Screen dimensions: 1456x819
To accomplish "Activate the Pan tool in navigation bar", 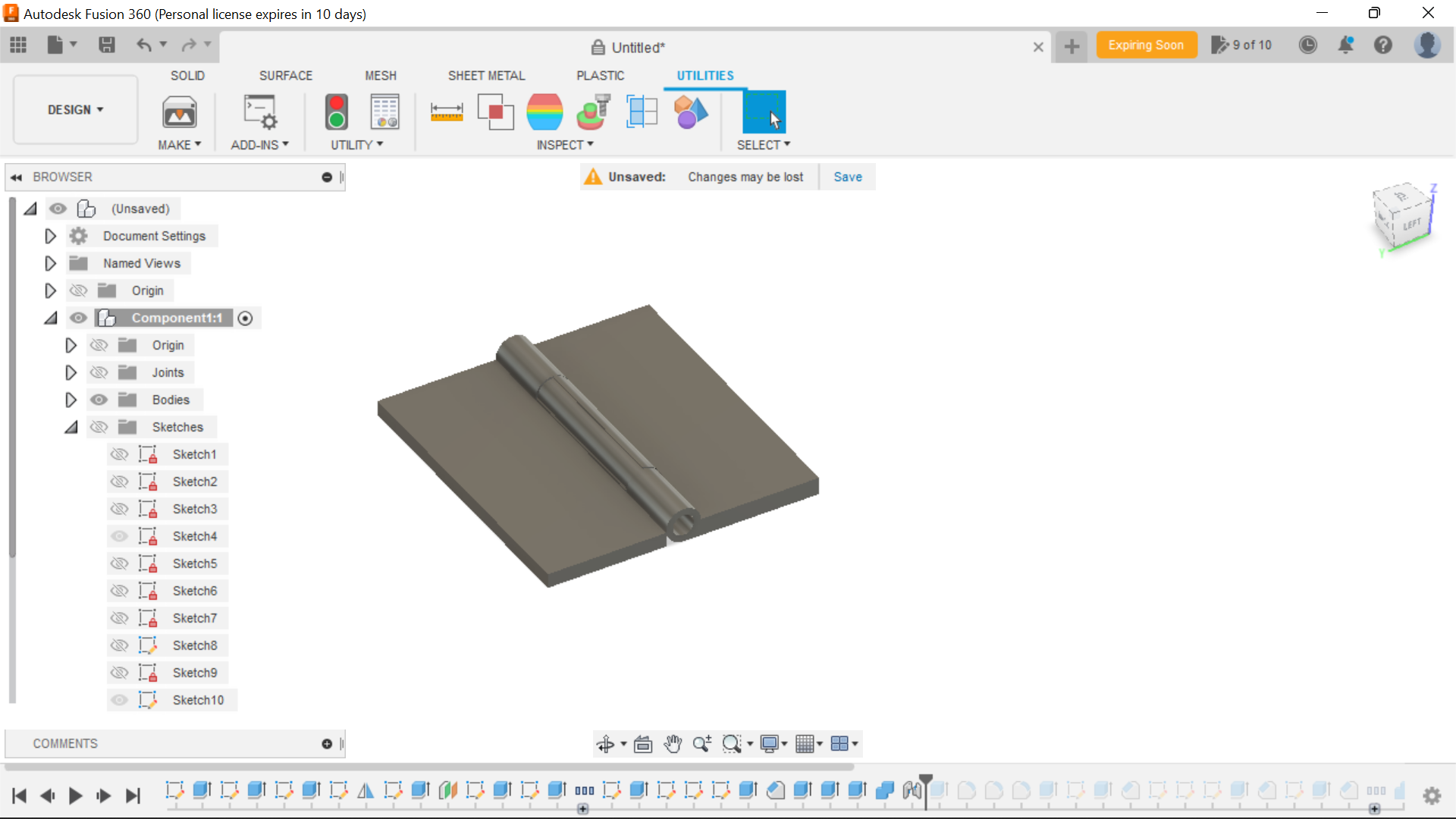I will point(673,743).
